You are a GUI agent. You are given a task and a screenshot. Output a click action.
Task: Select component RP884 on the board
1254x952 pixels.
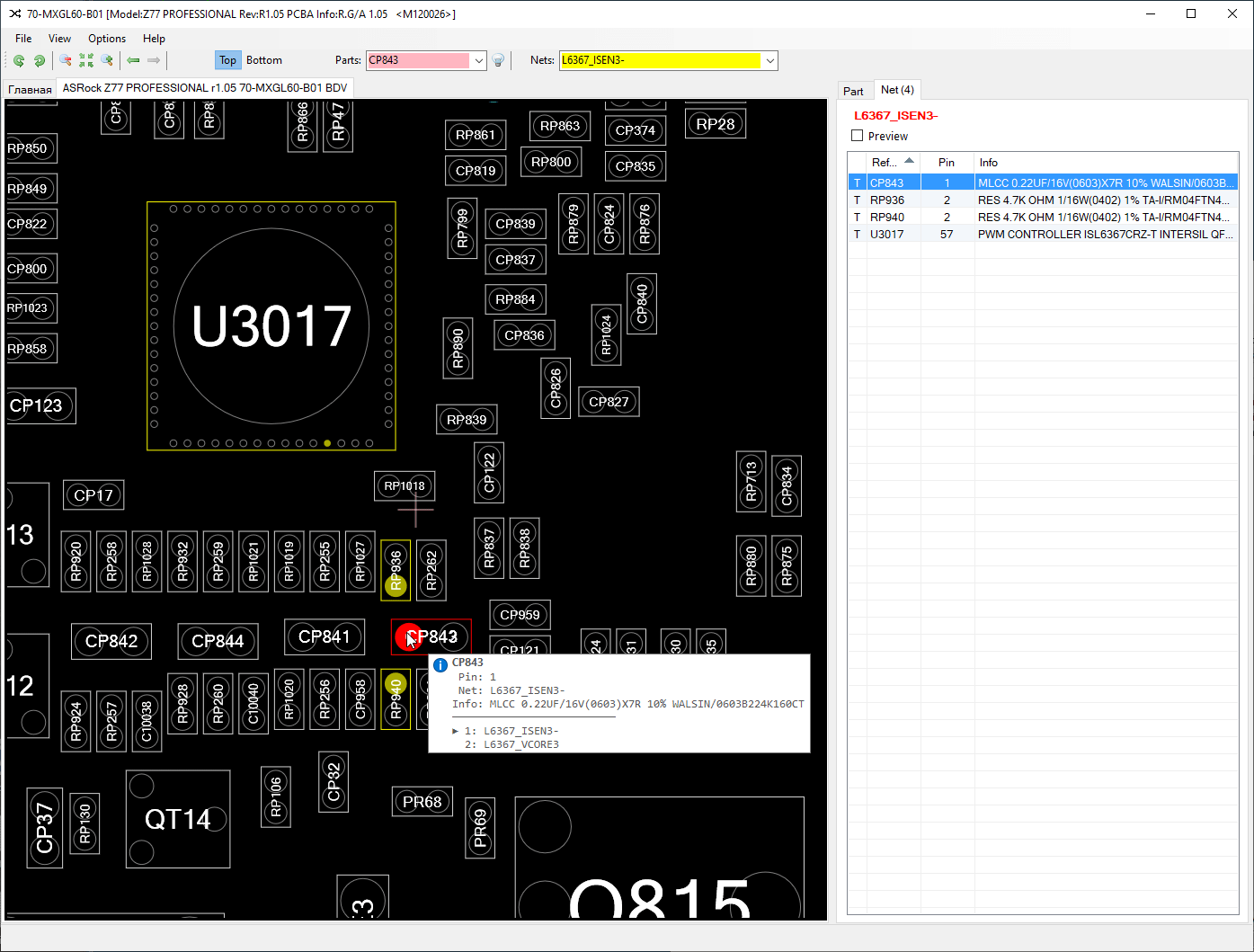(515, 299)
